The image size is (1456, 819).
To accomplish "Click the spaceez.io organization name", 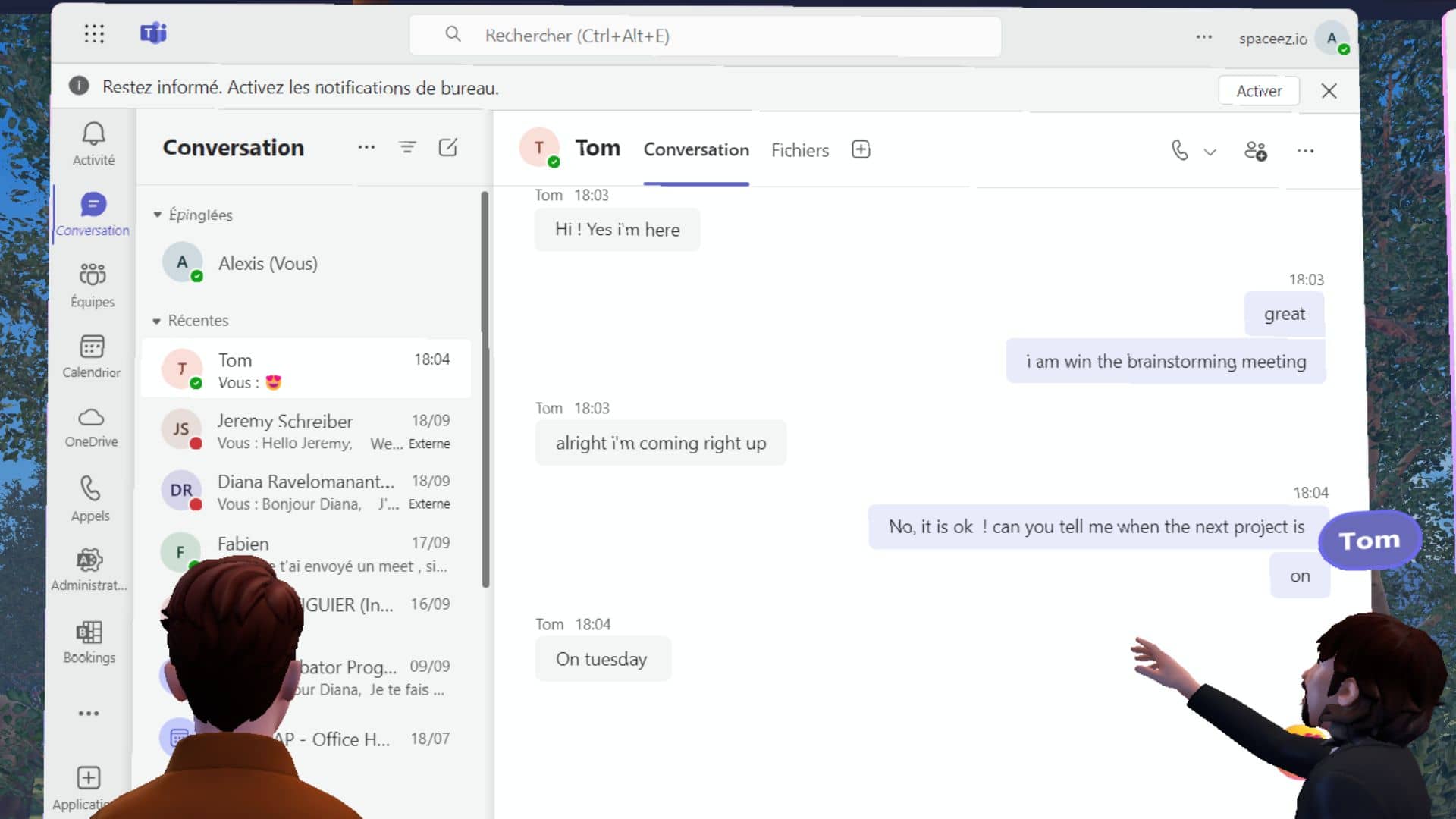I will tap(1272, 39).
